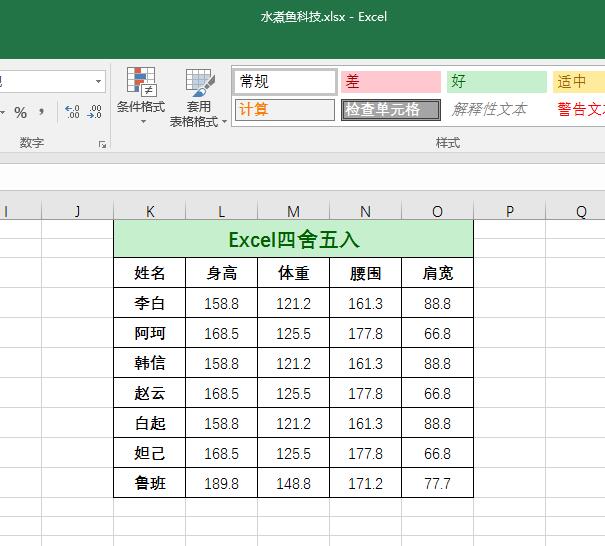Select the 白起 name cell
Viewport: 605px width, 546px height.
click(150, 423)
